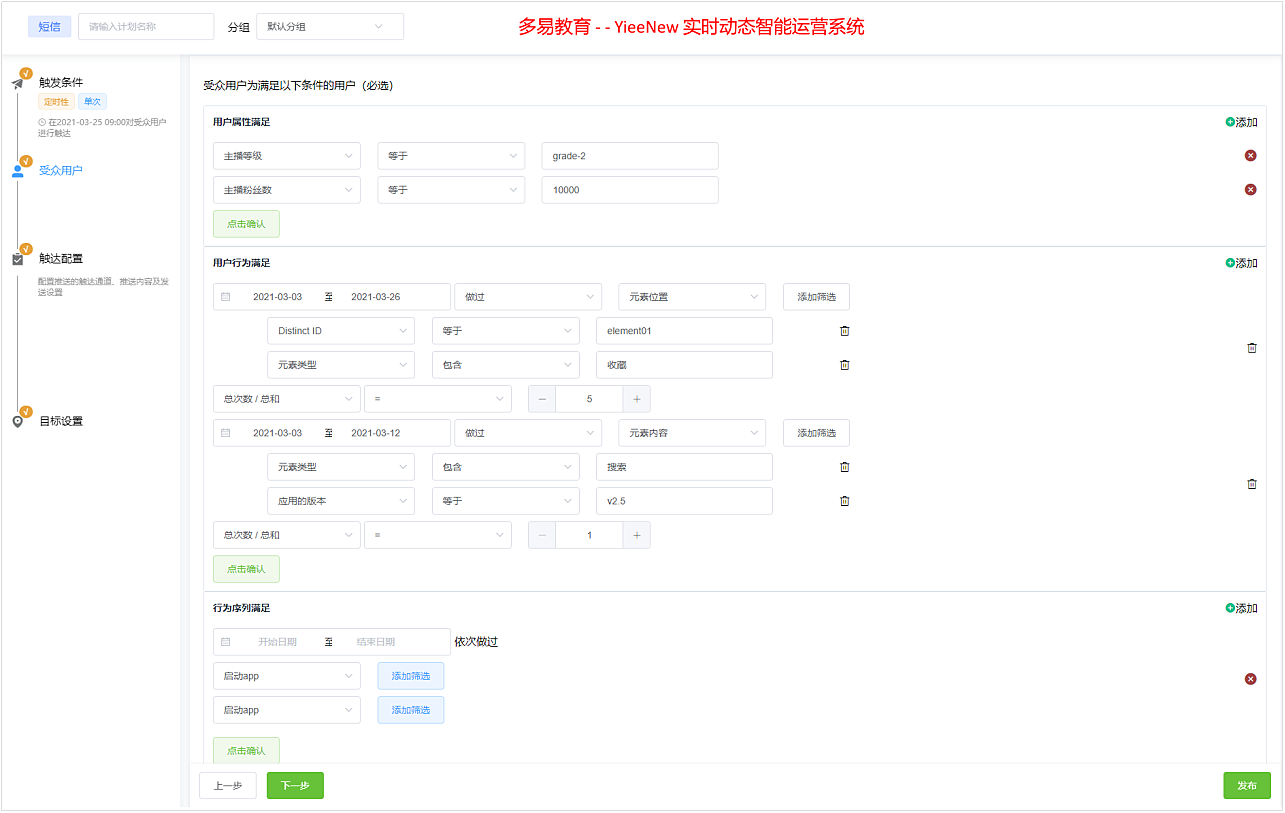Remove the 主播等级 attribute condition row

click(x=1250, y=156)
